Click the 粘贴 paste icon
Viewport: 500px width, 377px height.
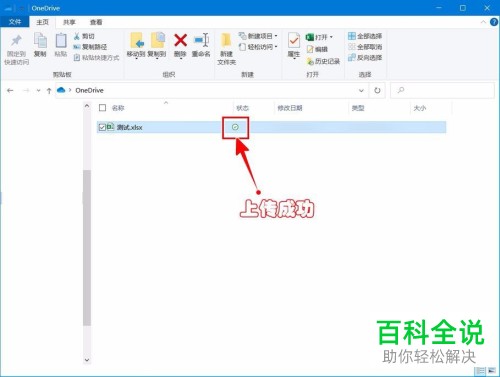click(61, 41)
